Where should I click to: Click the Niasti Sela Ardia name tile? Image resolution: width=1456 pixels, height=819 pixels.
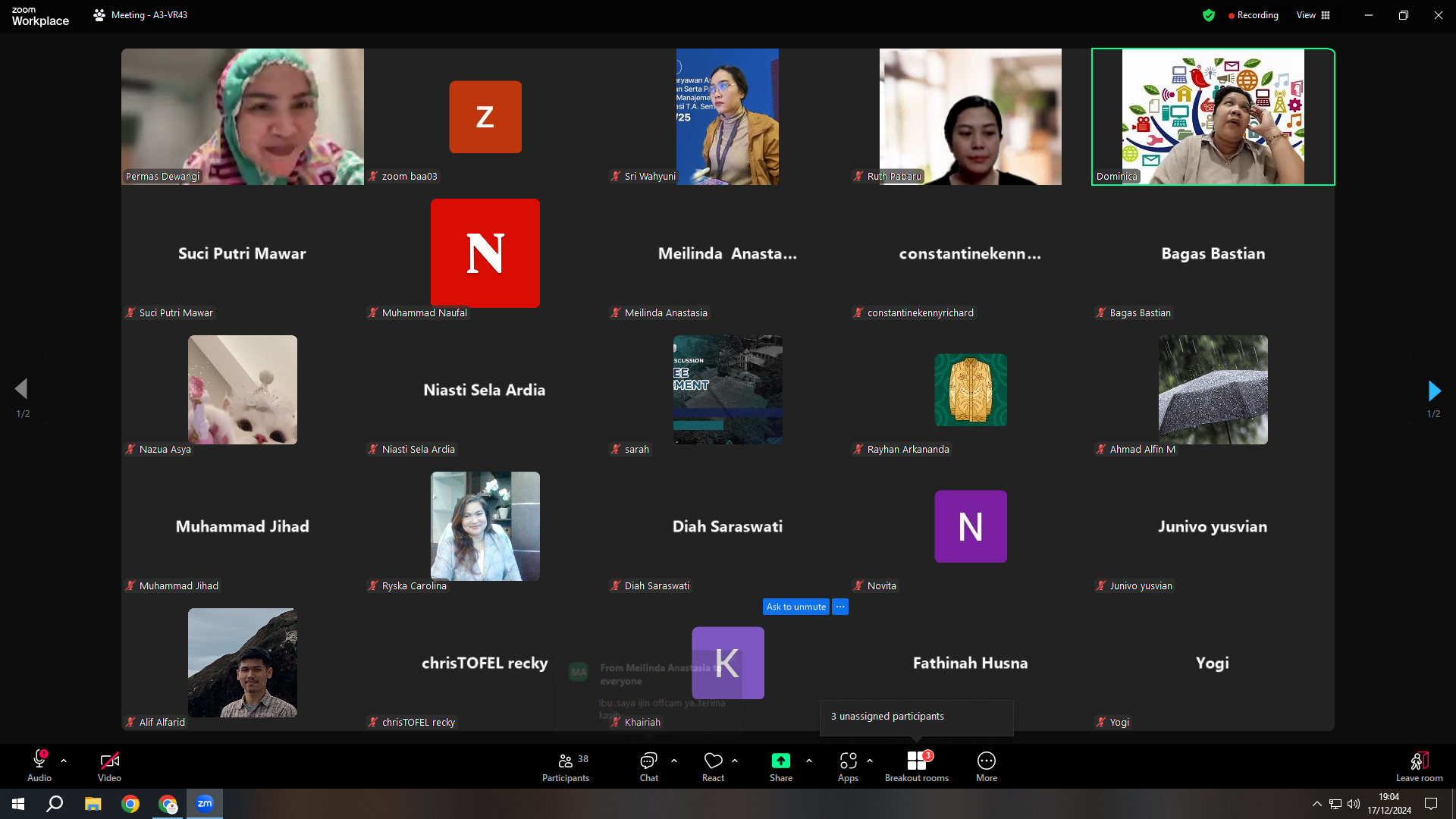[x=485, y=390]
